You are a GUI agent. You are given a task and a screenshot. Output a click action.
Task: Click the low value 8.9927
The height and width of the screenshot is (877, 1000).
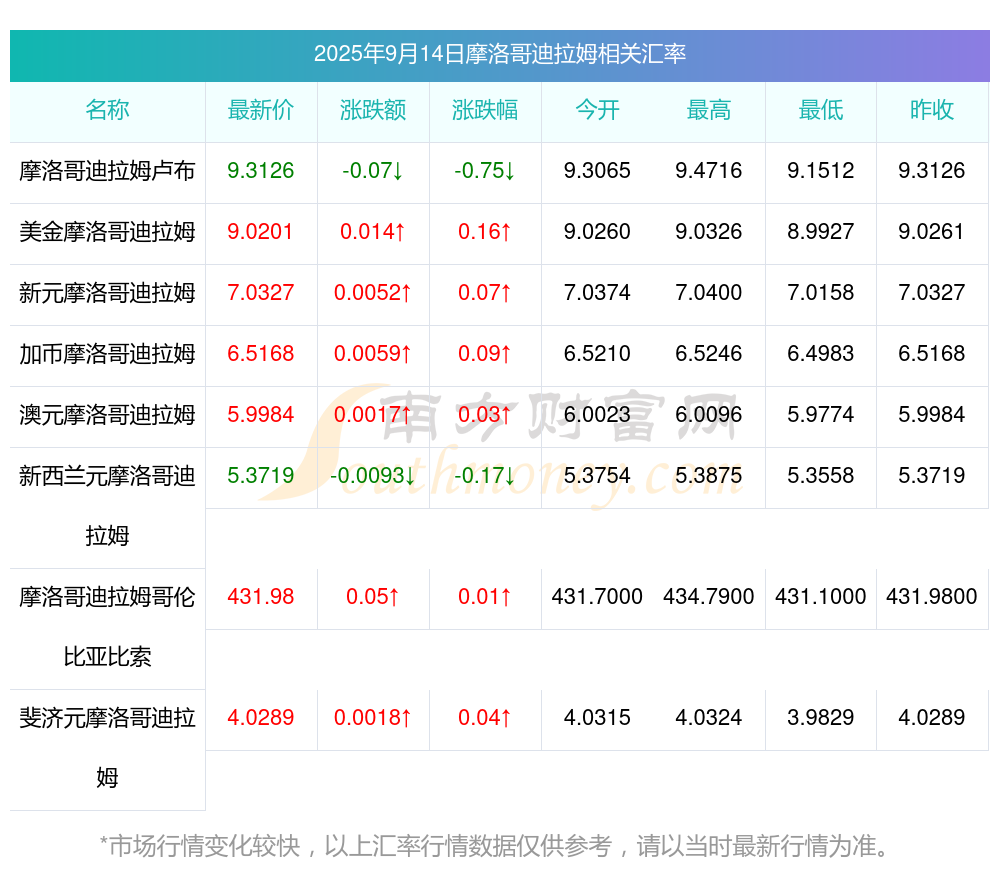(821, 232)
